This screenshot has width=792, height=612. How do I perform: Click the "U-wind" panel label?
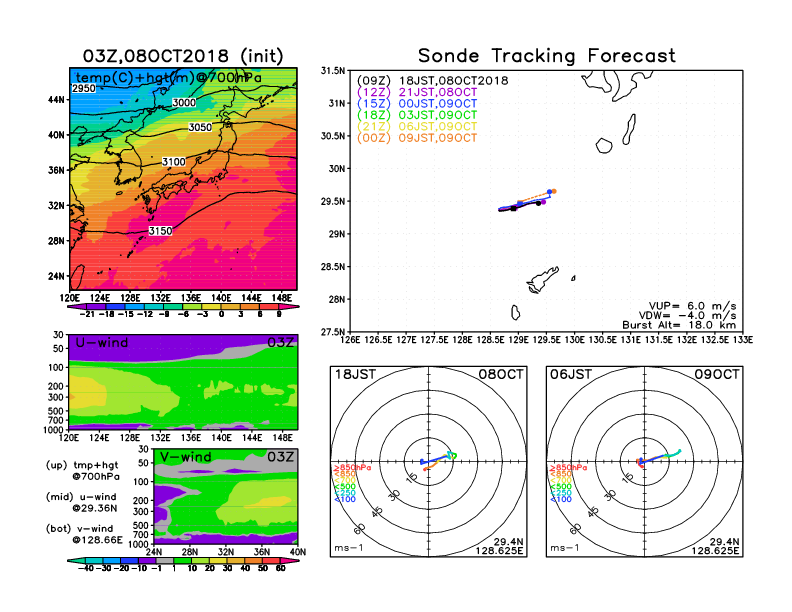point(102,343)
